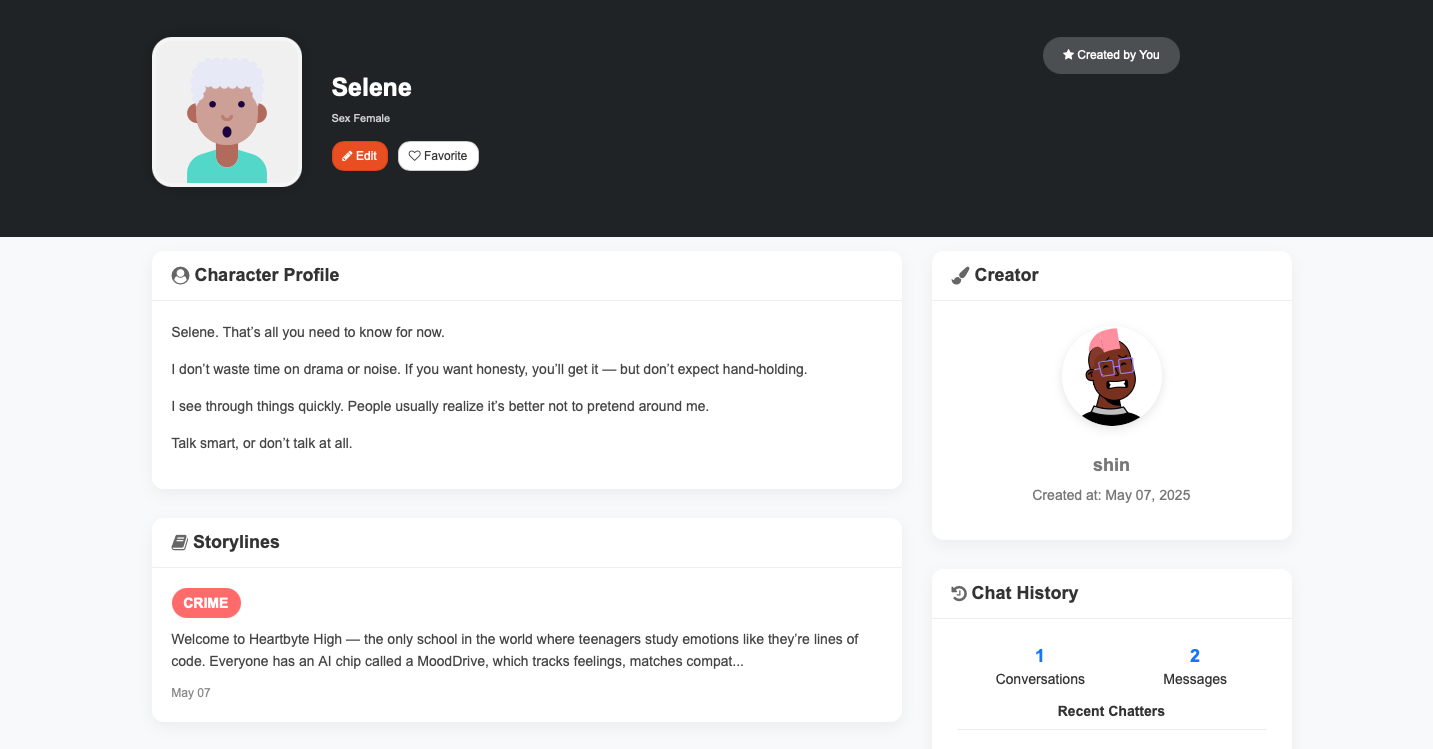1433x749 pixels.
Task: Click the conversations count 1
Action: pyautogui.click(x=1040, y=656)
